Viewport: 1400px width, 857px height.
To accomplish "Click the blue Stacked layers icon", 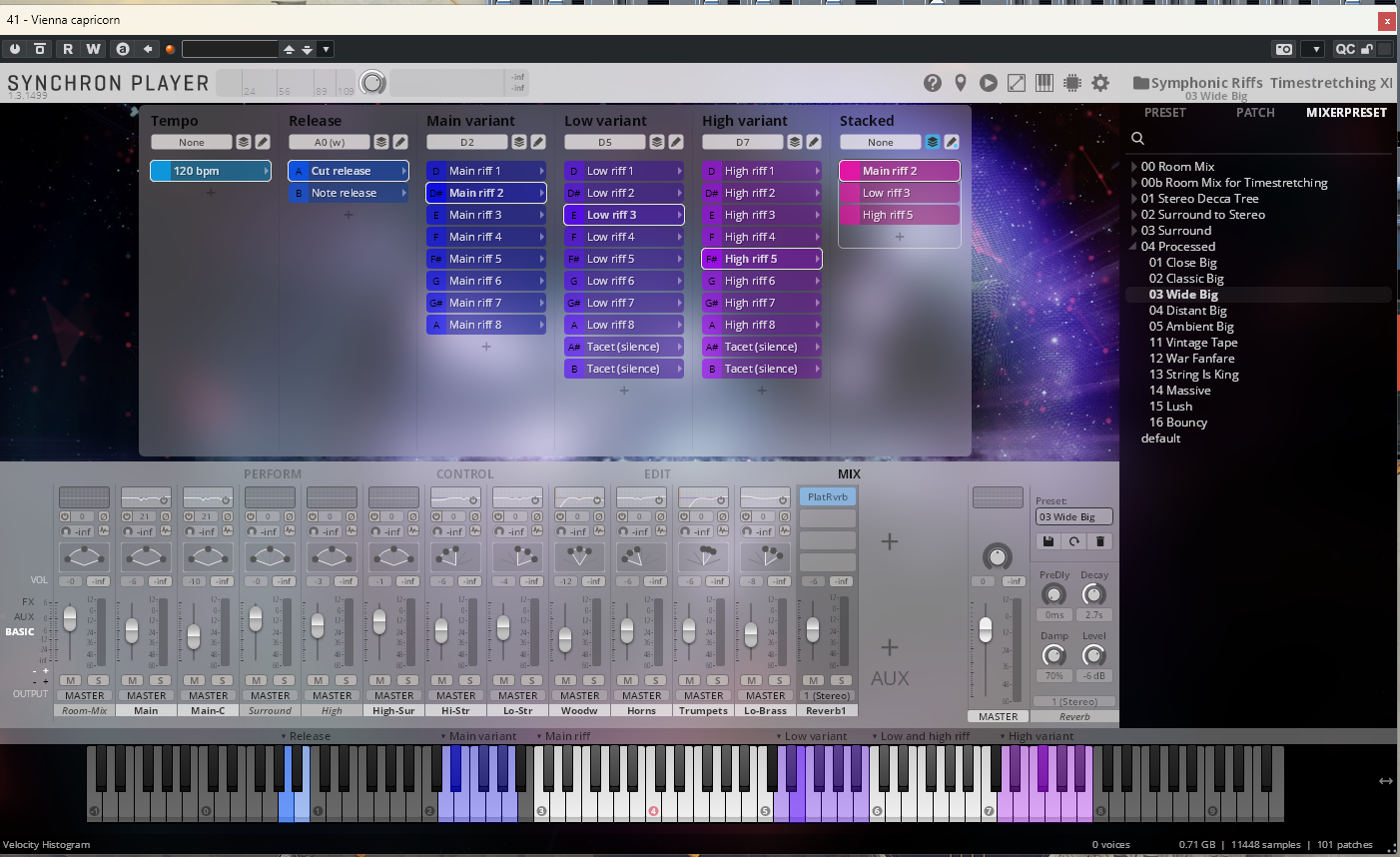I will click(933, 142).
